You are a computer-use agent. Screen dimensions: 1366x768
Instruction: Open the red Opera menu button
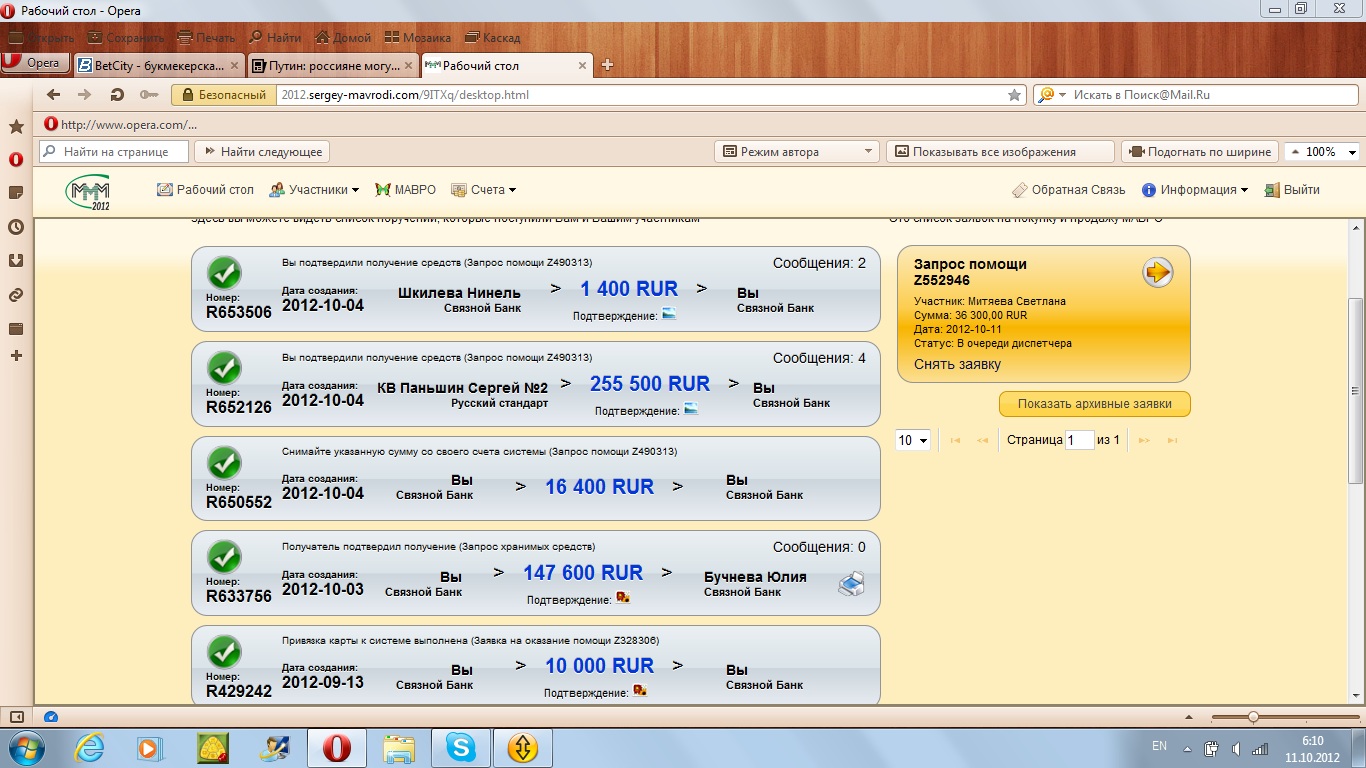(x=35, y=63)
